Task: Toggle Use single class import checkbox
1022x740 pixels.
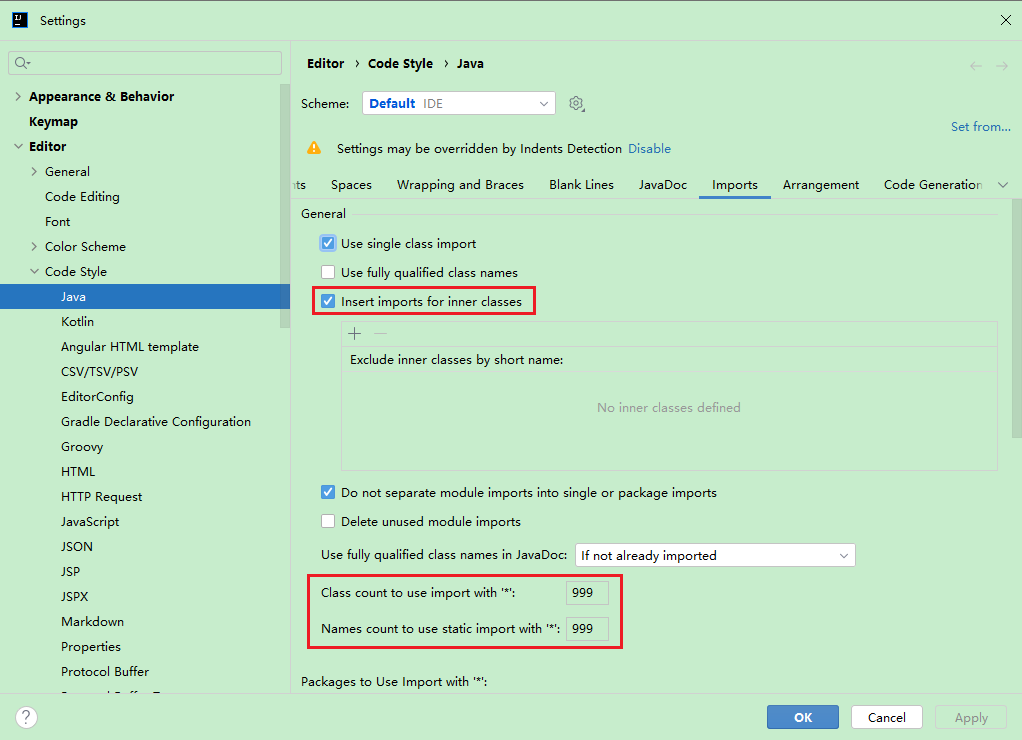Action: pos(328,243)
